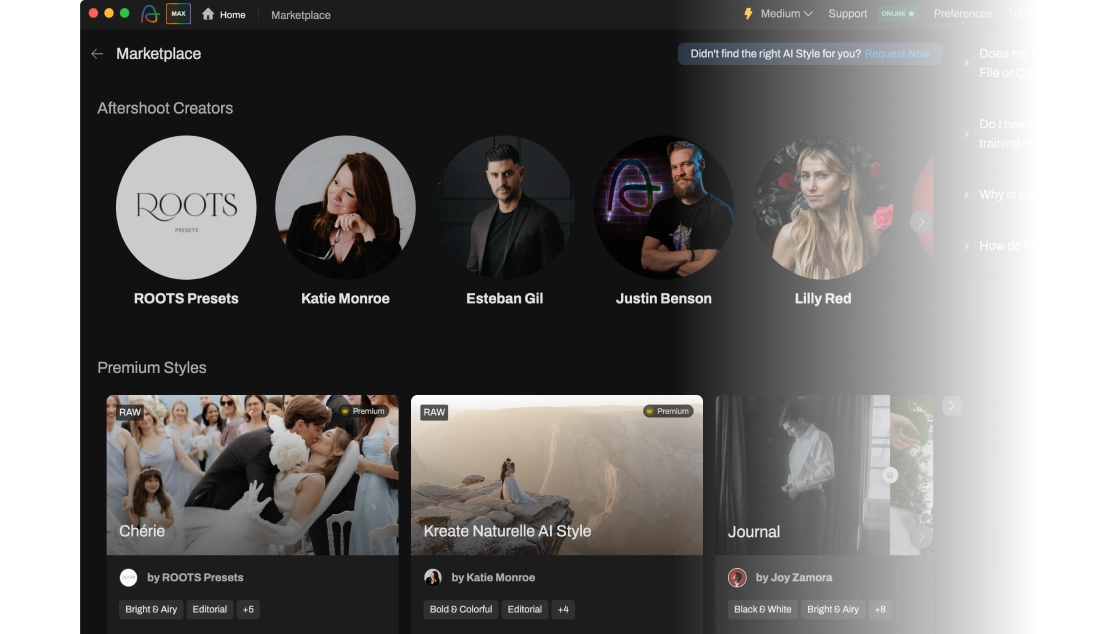1096x634 pixels.
Task: Click the Bold & Colorful tag
Action: coord(461,609)
